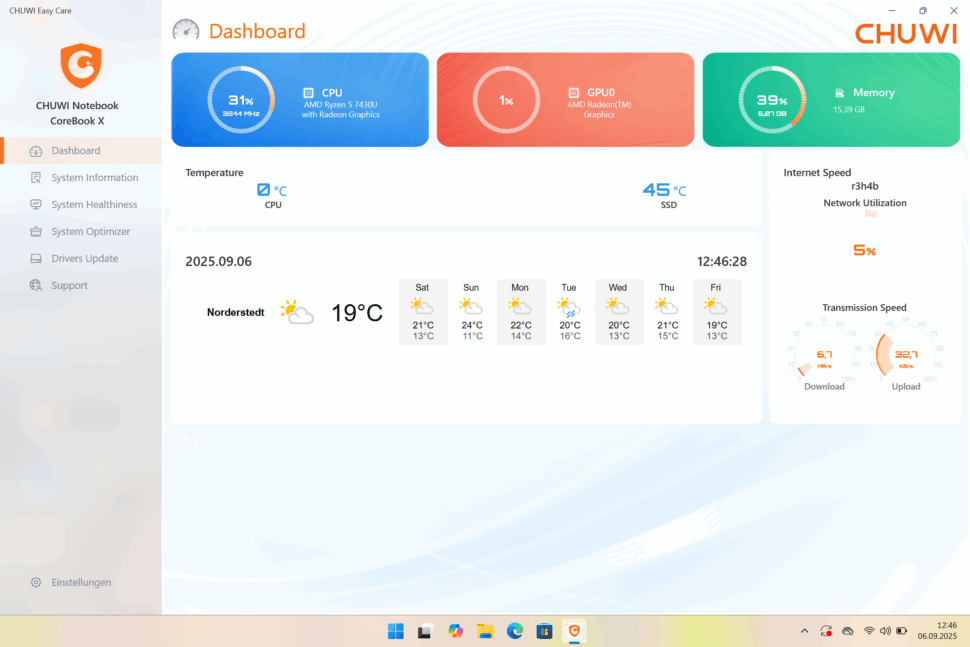Click CHUWI Easy Care taskbar icon
970x647 pixels.
click(x=574, y=631)
